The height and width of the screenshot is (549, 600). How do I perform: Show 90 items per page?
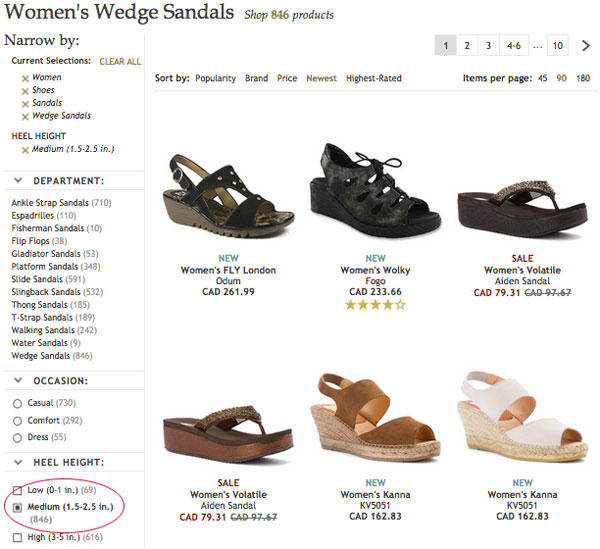[x=562, y=78]
